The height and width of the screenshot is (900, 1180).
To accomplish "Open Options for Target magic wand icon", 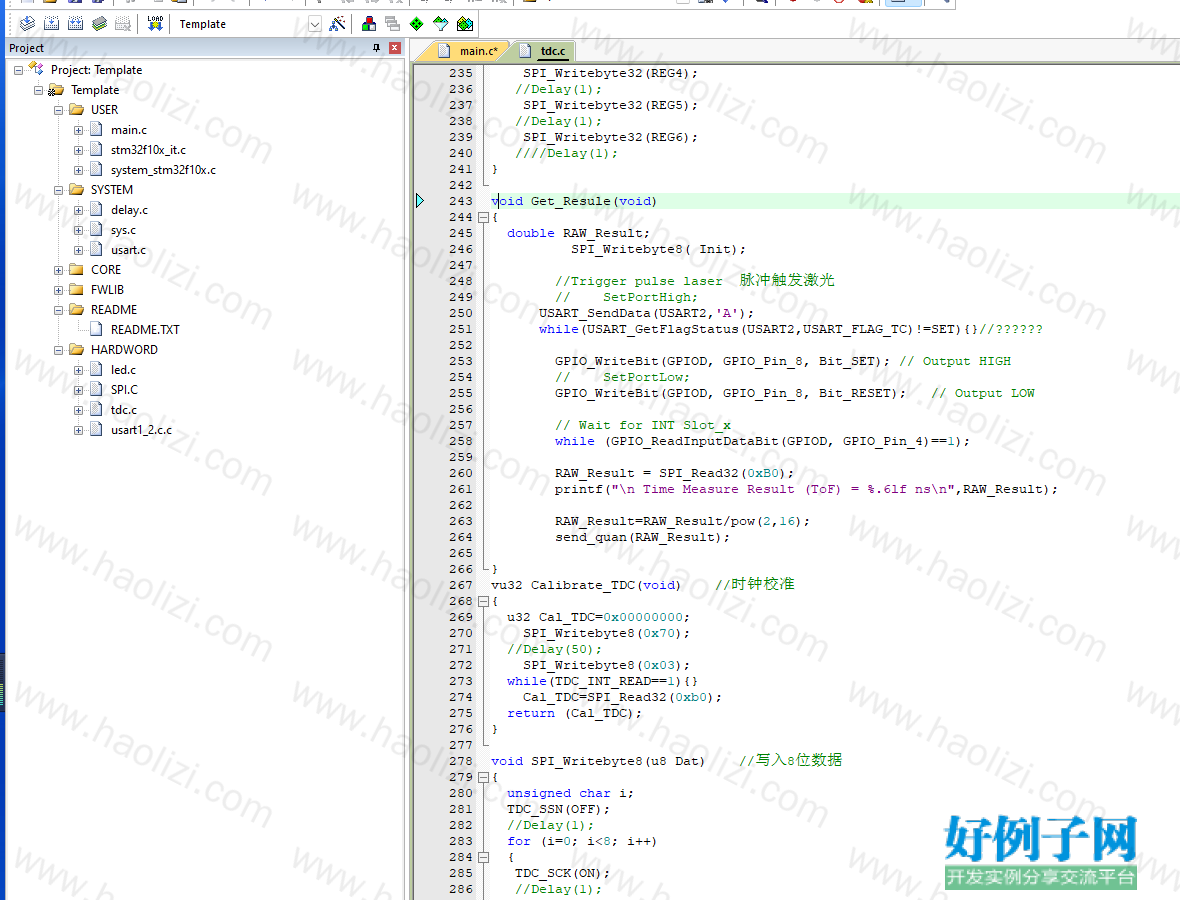I will click(x=338, y=24).
